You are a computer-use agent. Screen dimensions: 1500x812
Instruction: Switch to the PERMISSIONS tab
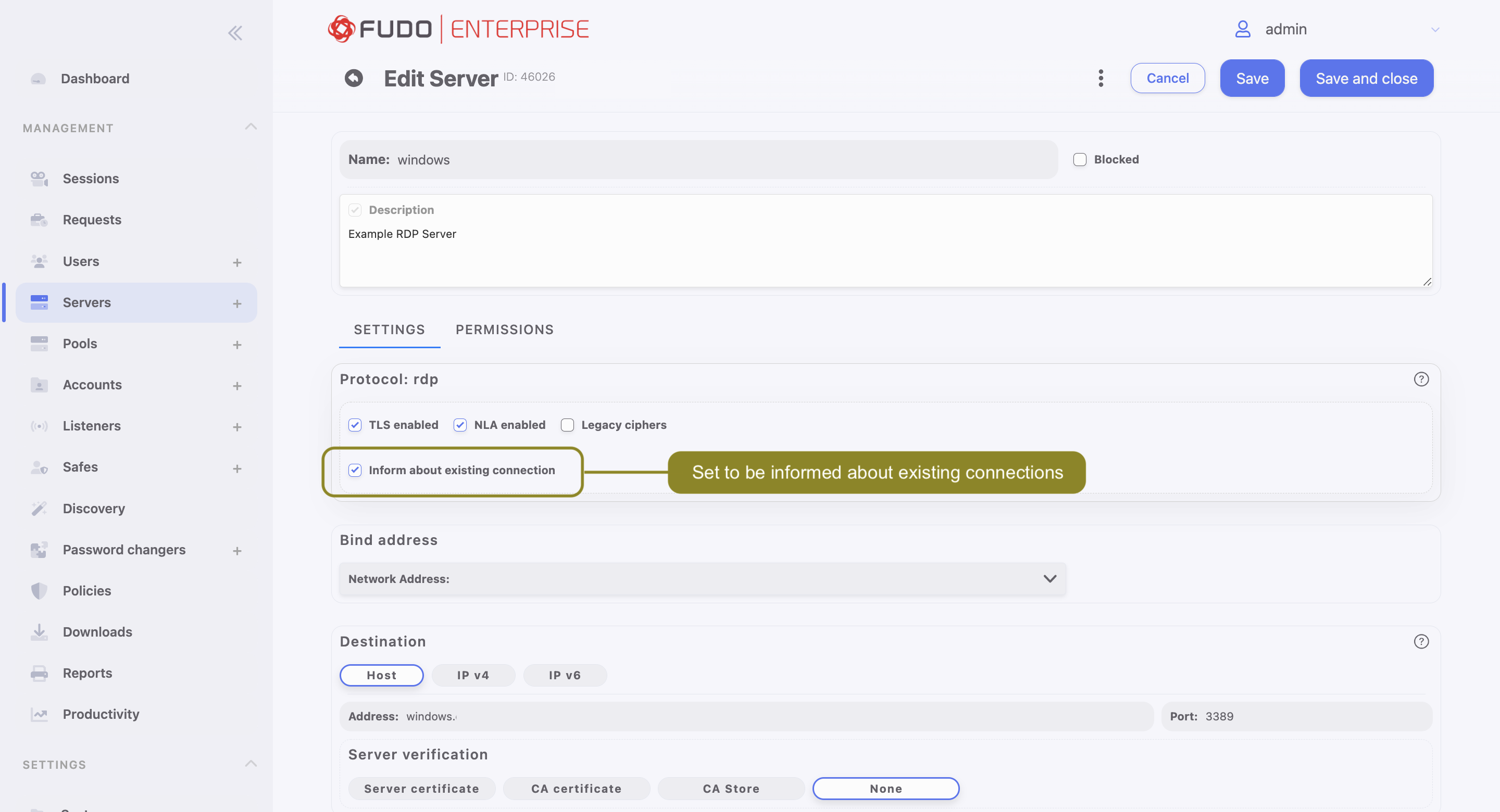pyautogui.click(x=504, y=329)
